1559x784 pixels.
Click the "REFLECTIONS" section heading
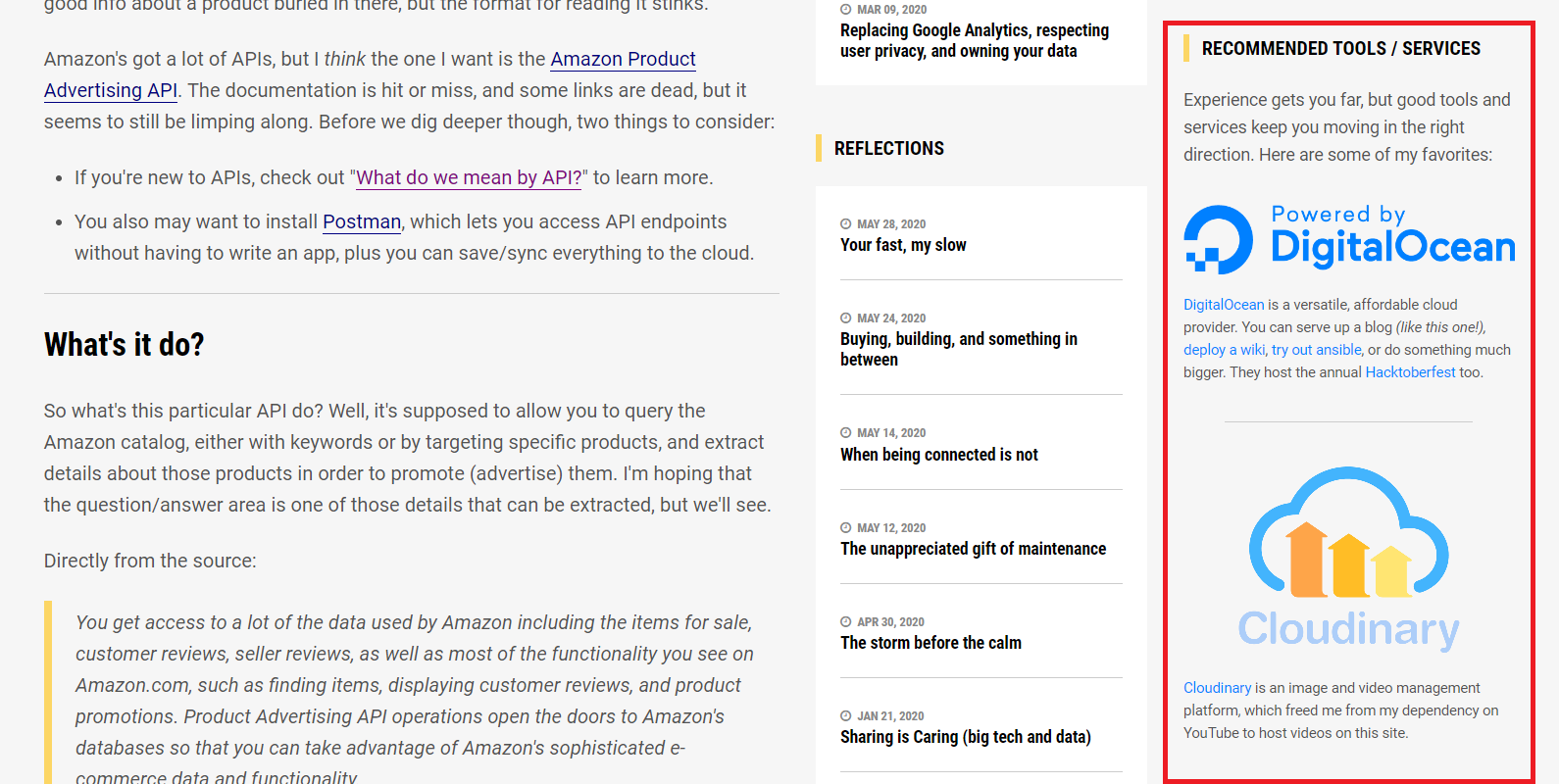(889, 148)
